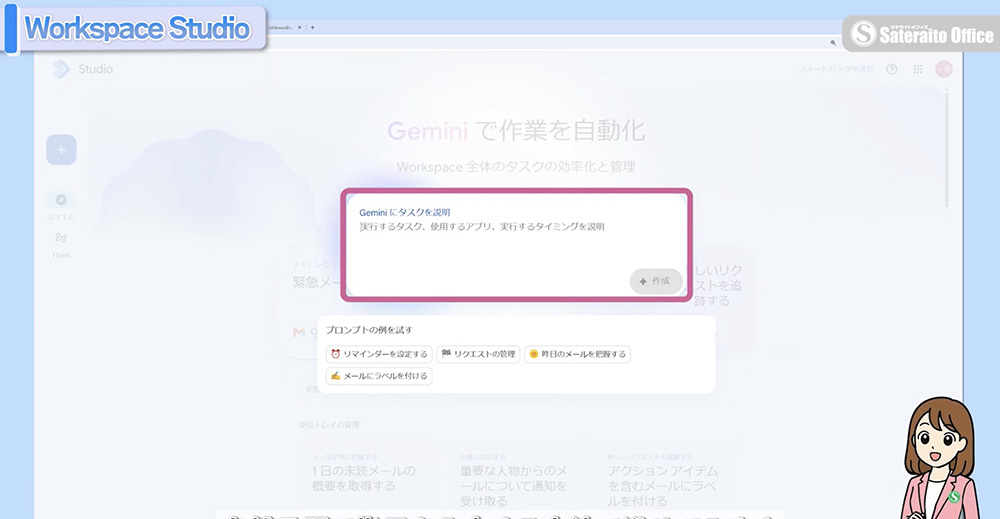
Task: Open the 1日の未読メールの概要を取得する card
Action: (x=365, y=478)
